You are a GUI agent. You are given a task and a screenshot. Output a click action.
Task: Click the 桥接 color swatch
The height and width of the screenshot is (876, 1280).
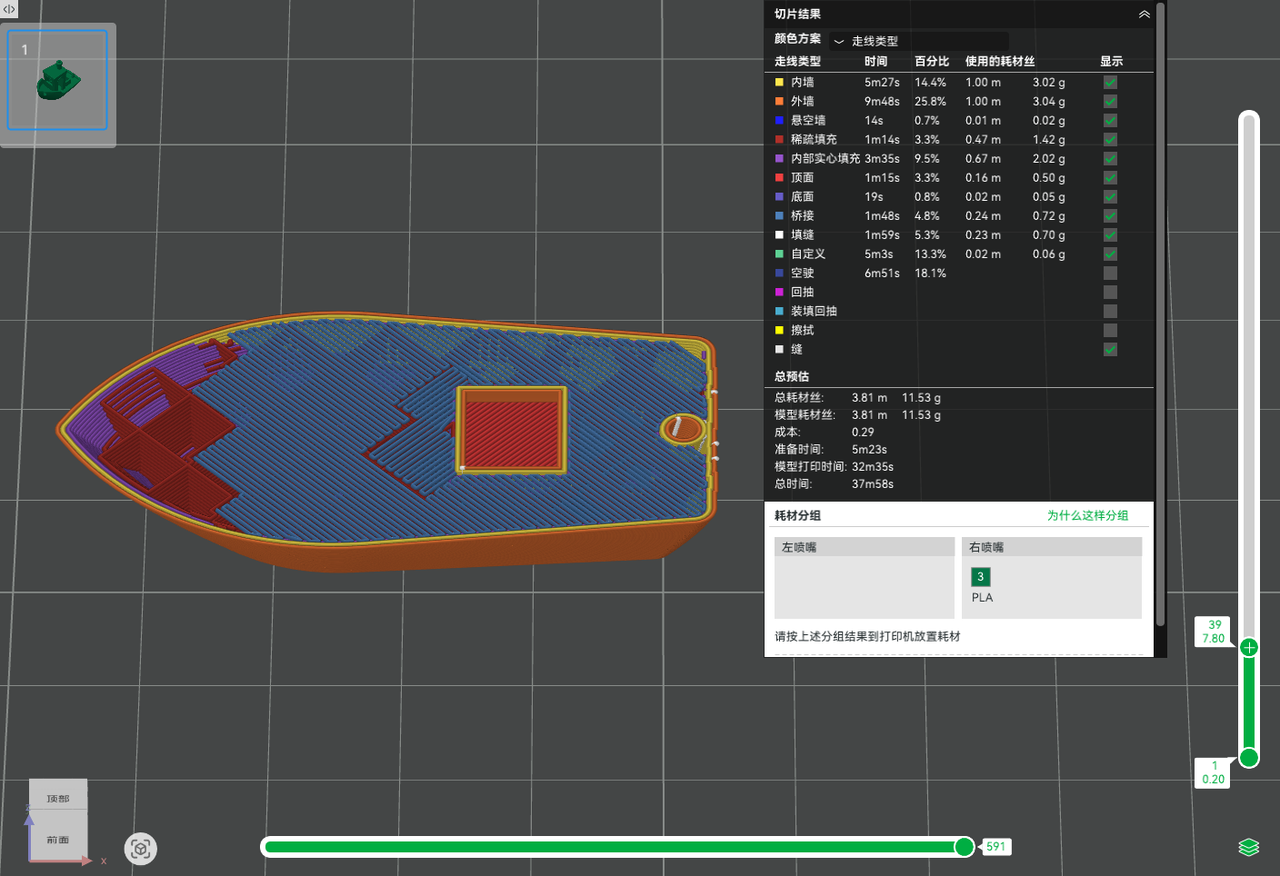click(x=780, y=215)
